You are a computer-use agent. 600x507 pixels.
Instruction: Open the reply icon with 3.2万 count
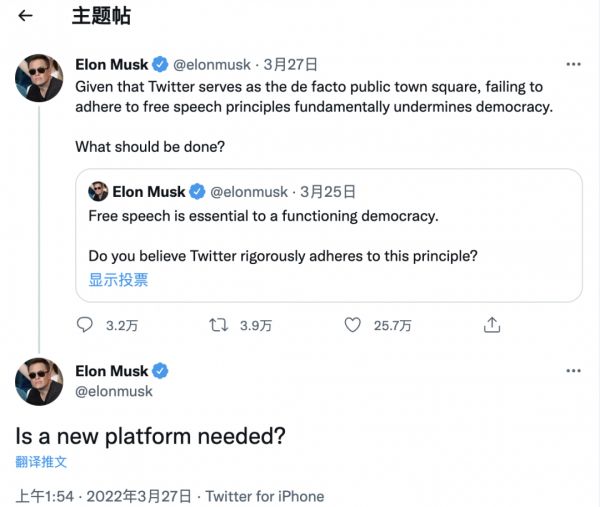pyautogui.click(x=85, y=325)
